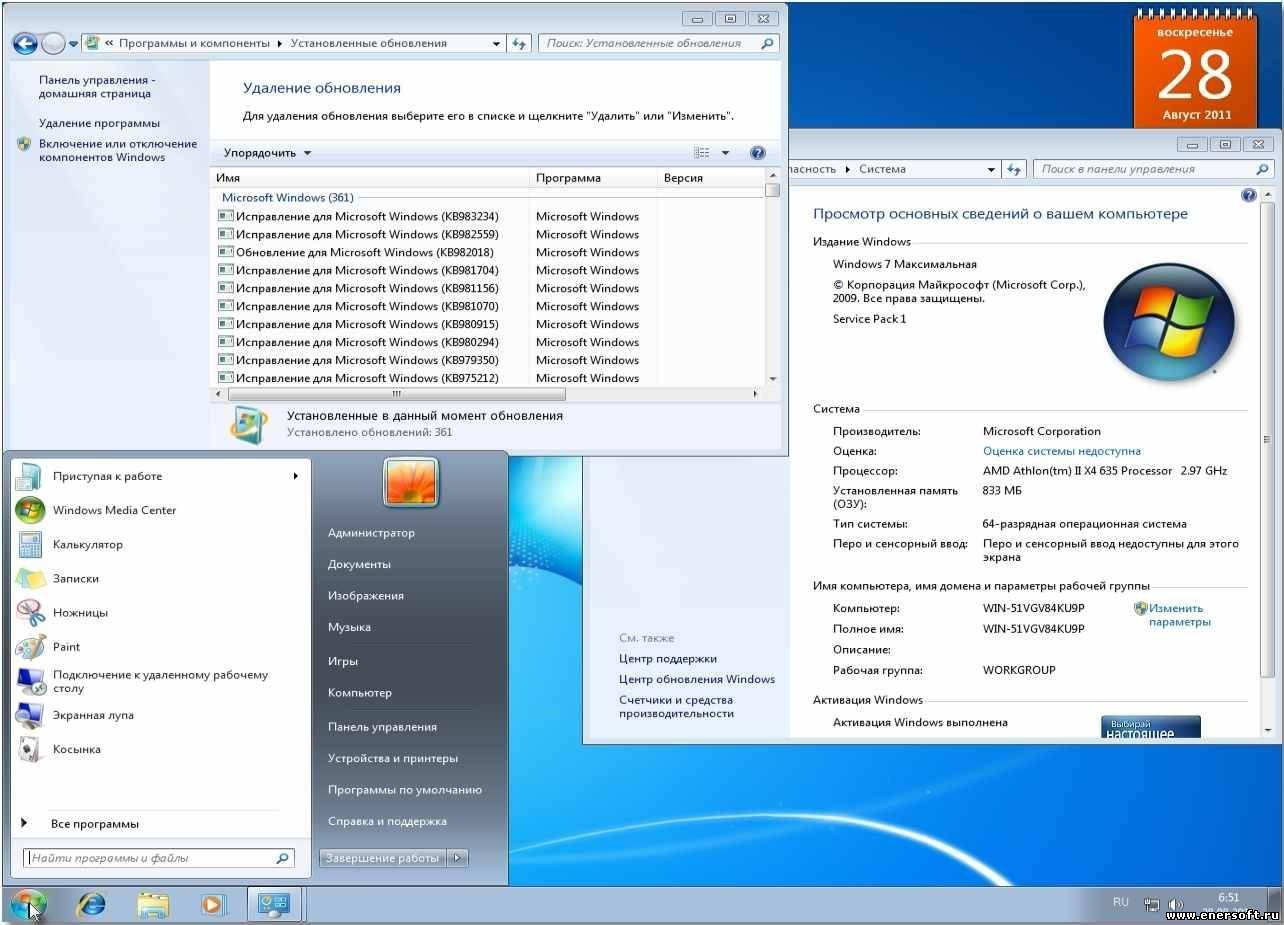The height and width of the screenshot is (925, 1284).
Task: Expand Приступая к работе submenu arrow
Action: click(296, 476)
